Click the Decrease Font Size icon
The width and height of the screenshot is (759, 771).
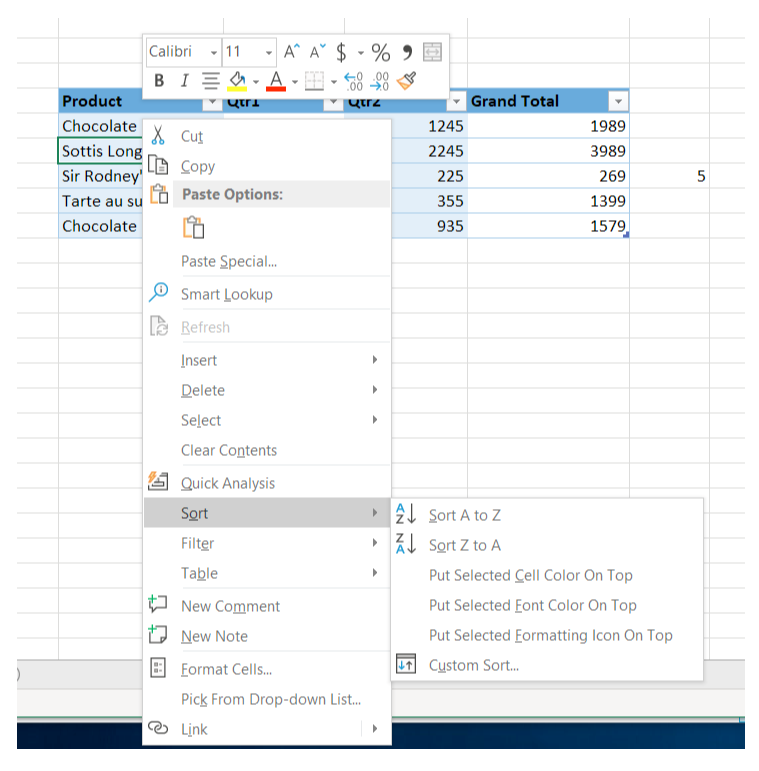(317, 52)
